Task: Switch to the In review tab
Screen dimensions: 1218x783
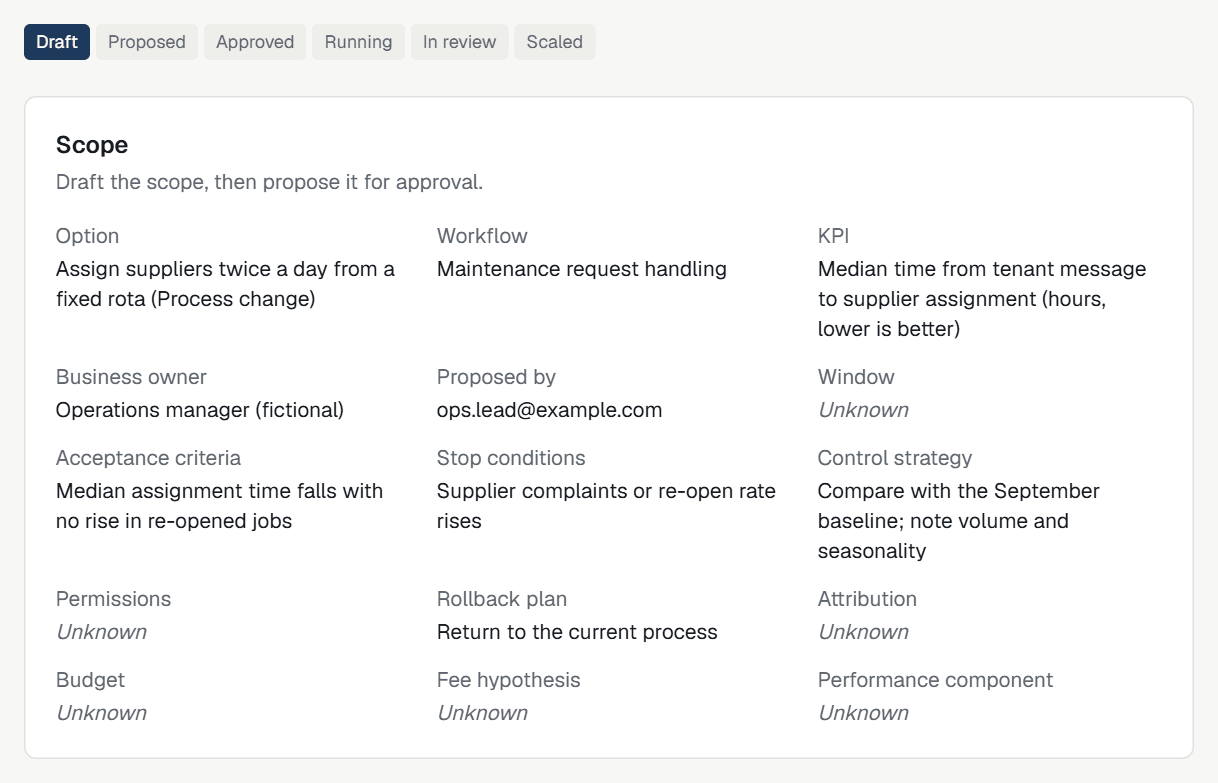Action: [x=459, y=42]
